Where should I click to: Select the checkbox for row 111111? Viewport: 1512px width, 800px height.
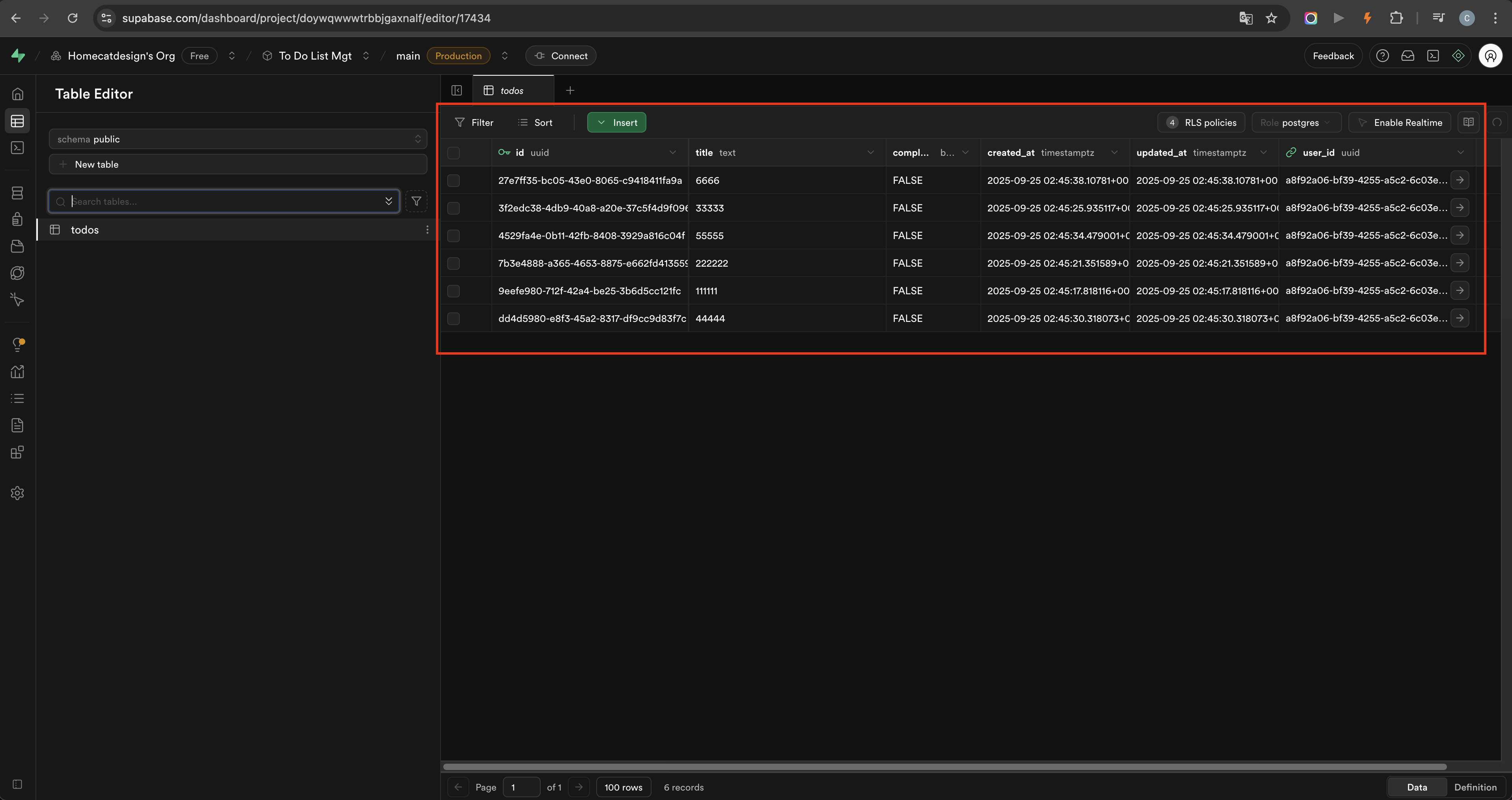tap(453, 291)
